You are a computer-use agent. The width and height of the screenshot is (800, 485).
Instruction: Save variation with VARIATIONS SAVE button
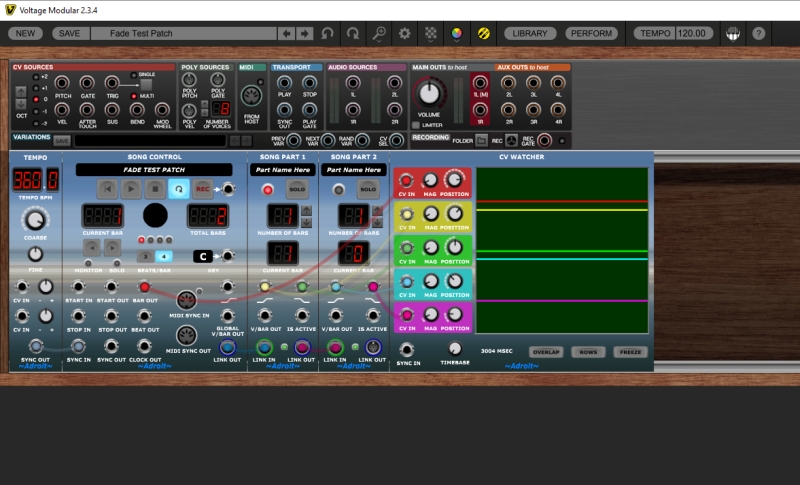(62, 141)
